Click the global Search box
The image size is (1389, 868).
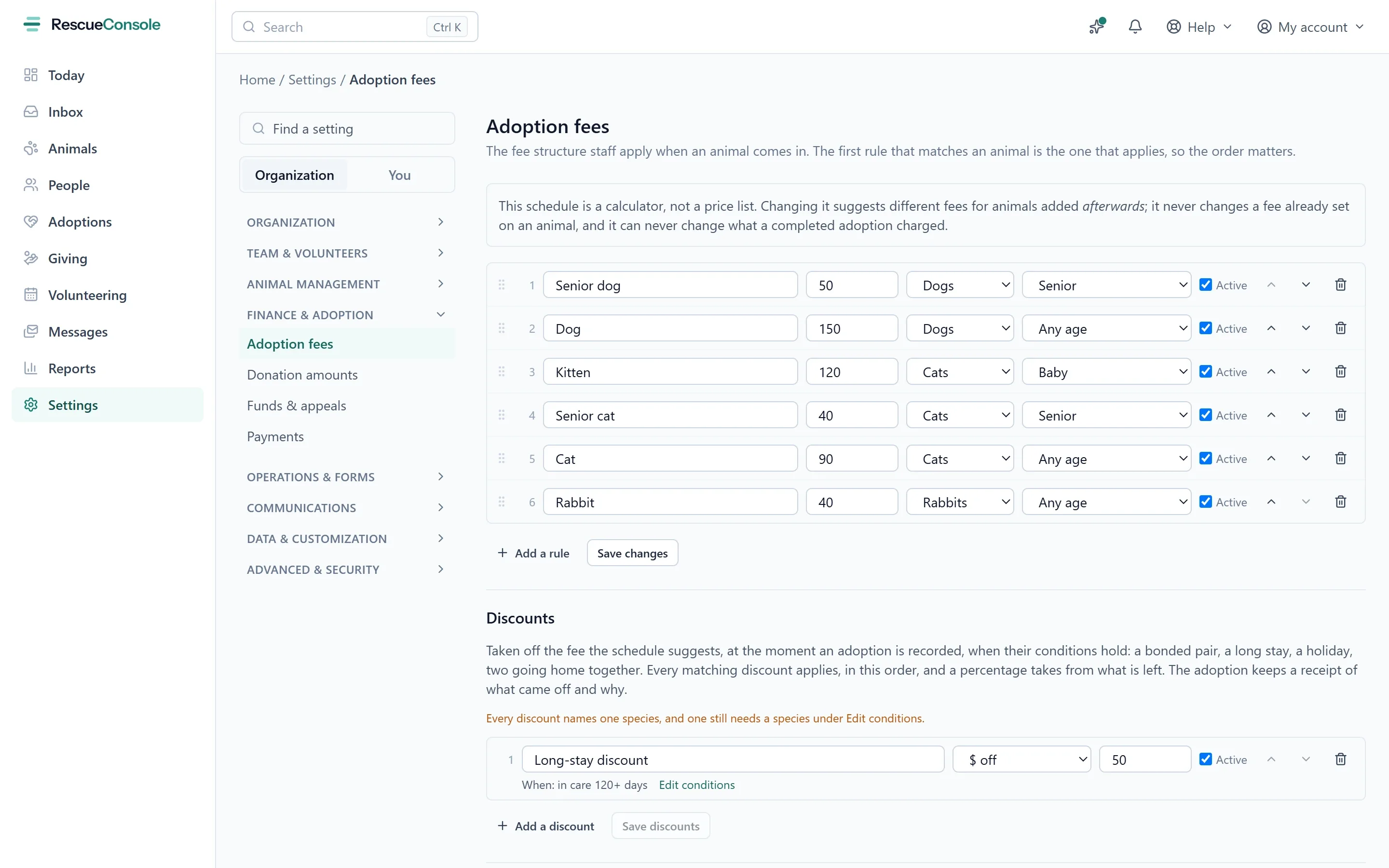[x=354, y=27]
